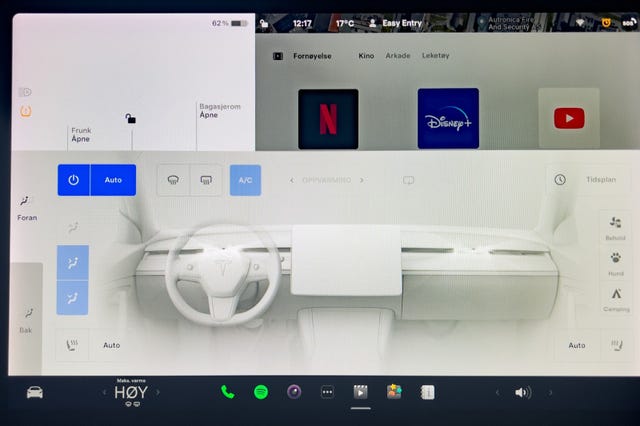Tap the orange alarm notification icon
This screenshot has width=640, height=426.
click(606, 23)
